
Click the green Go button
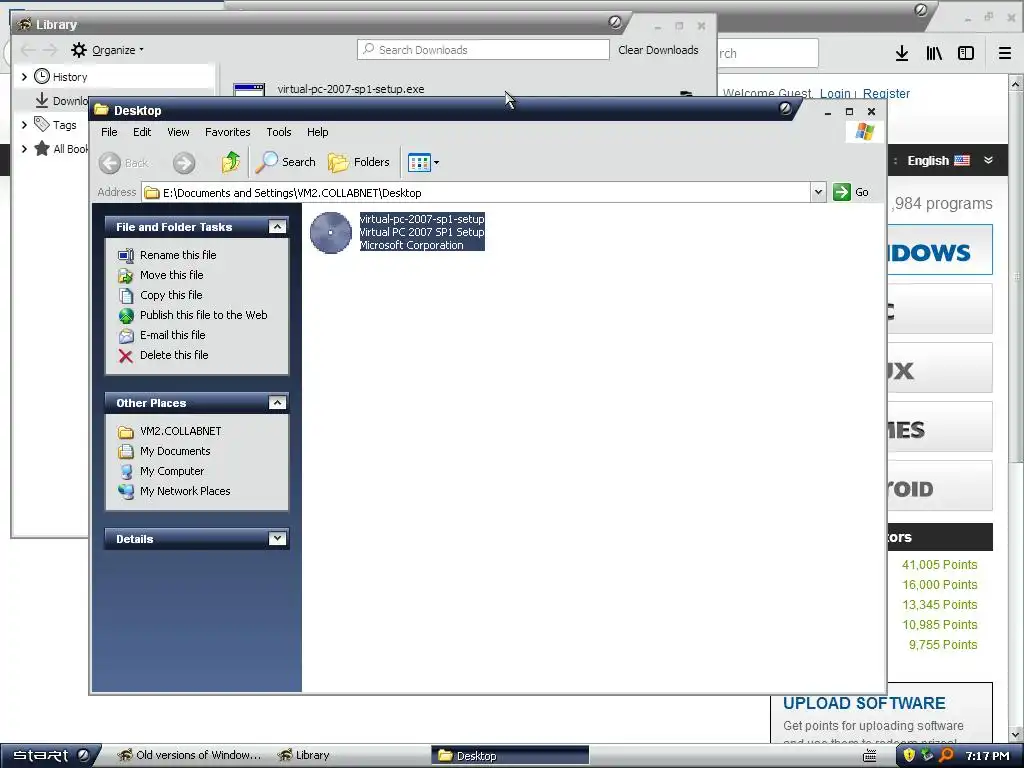[851, 192]
